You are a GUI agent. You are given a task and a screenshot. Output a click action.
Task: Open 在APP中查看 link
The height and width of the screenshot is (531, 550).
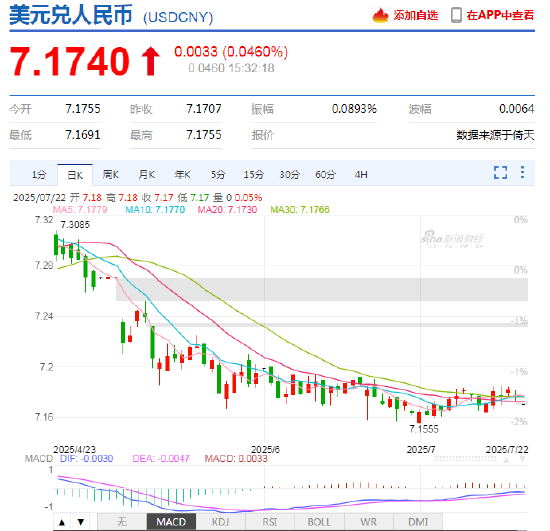500,15
